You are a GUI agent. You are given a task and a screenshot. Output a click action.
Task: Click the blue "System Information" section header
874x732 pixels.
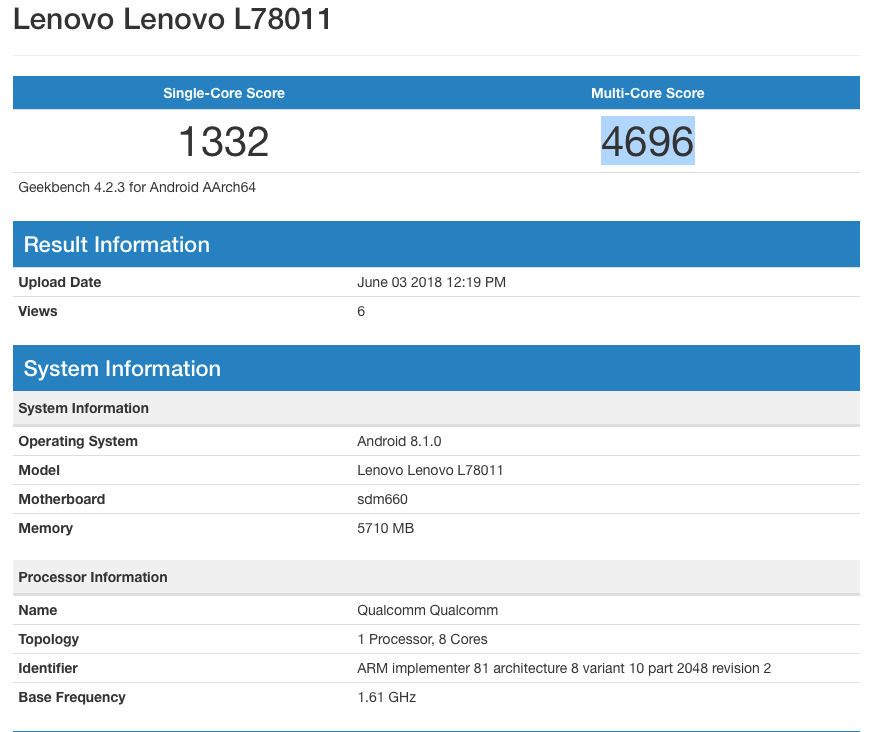point(436,368)
